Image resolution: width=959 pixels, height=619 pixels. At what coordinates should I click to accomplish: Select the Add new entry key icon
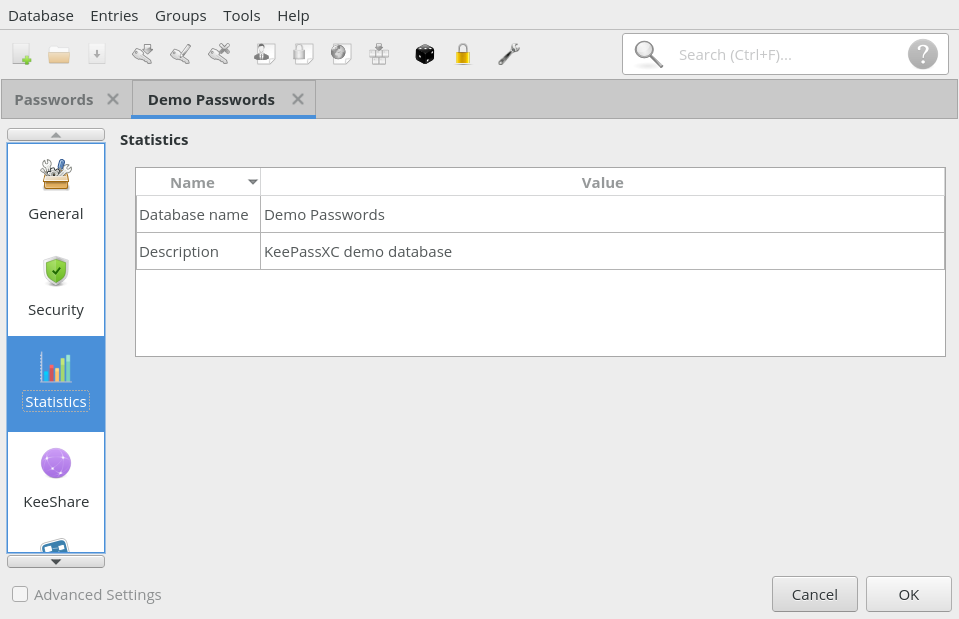[x=142, y=54]
